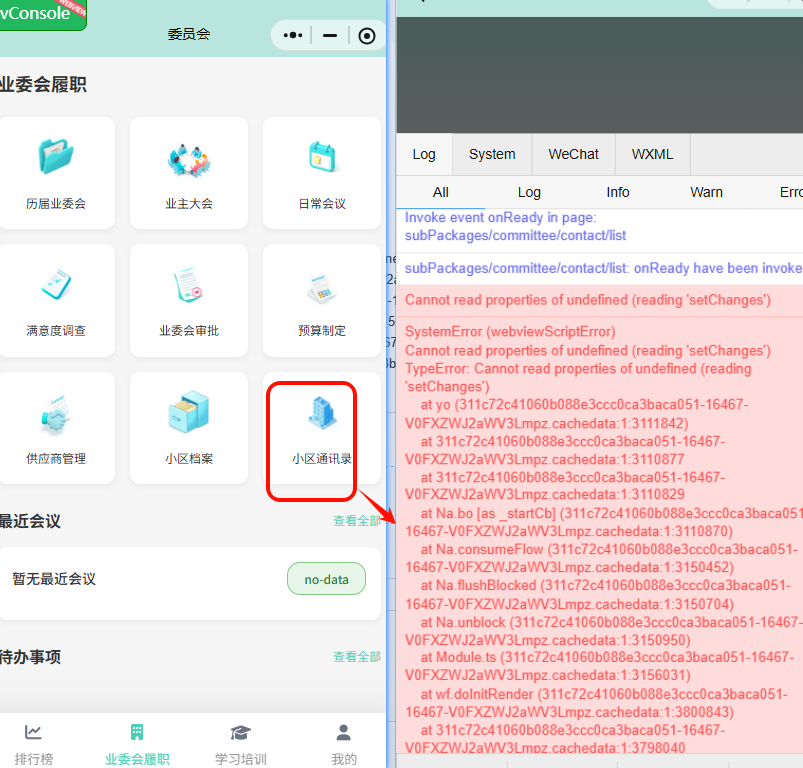Filter logs with the Warn tab
The height and width of the screenshot is (768, 803).
point(706,192)
